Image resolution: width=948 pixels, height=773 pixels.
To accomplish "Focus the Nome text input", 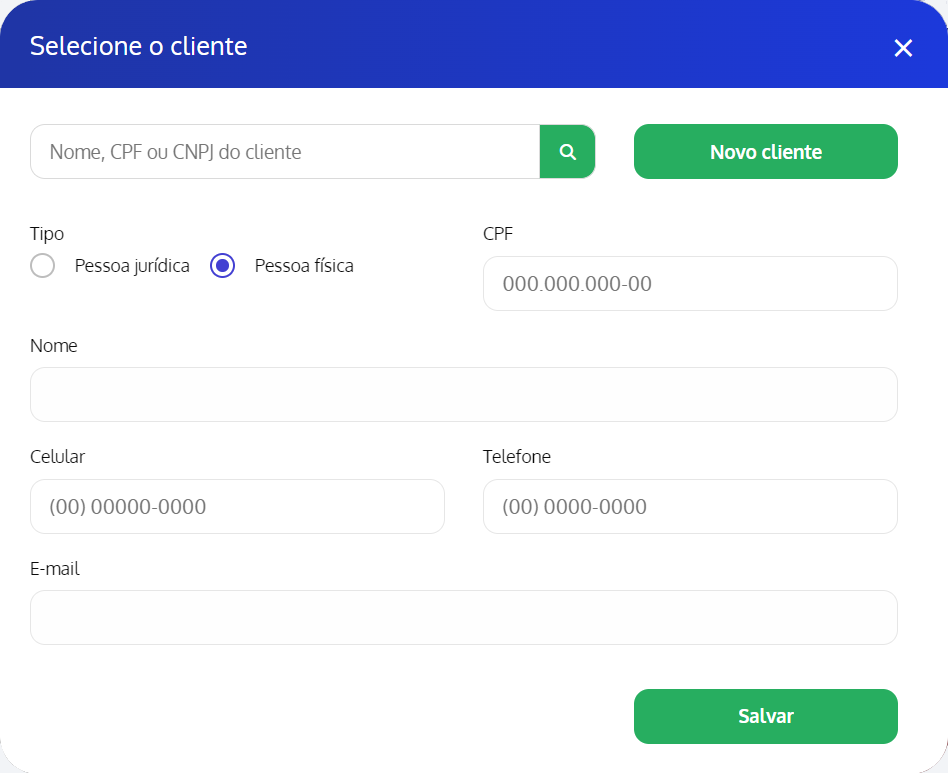I will (x=464, y=395).
